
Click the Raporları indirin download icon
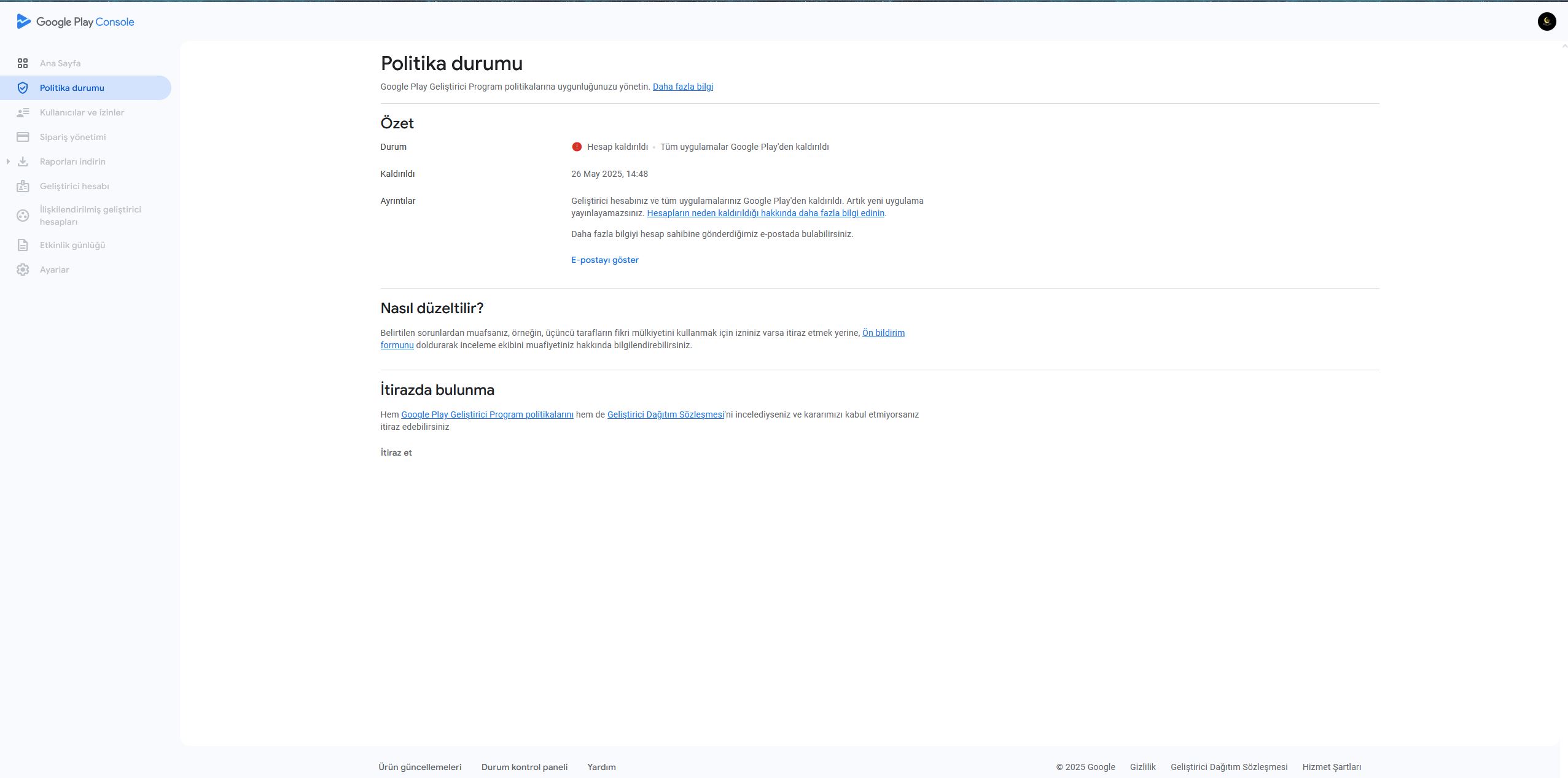(23, 161)
